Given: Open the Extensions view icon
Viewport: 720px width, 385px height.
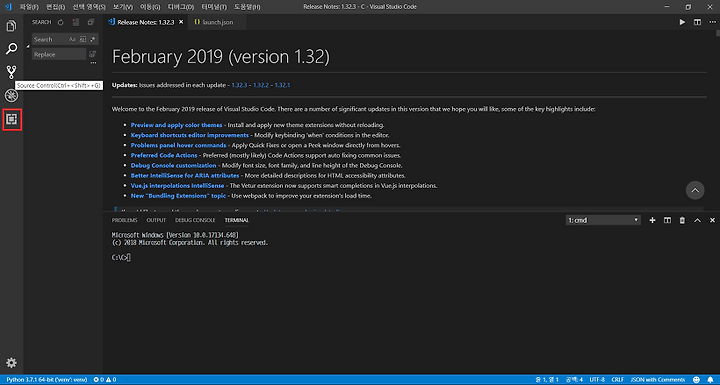Looking at the screenshot, I should (x=11, y=119).
